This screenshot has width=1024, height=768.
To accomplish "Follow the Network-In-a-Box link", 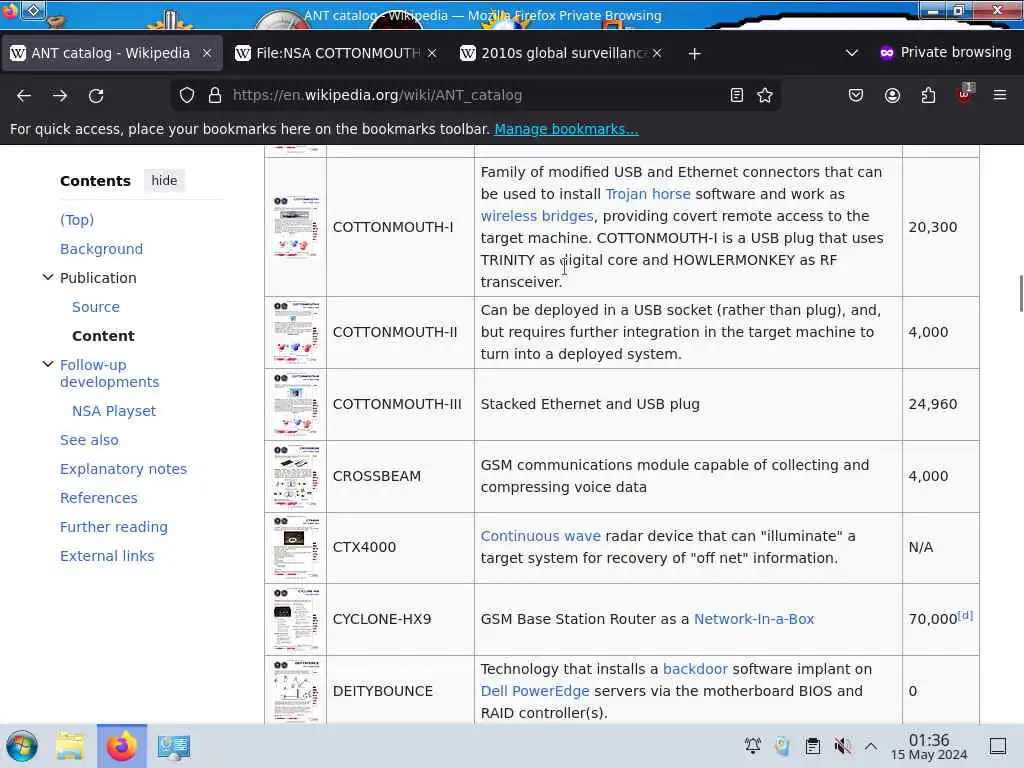I will (754, 619).
